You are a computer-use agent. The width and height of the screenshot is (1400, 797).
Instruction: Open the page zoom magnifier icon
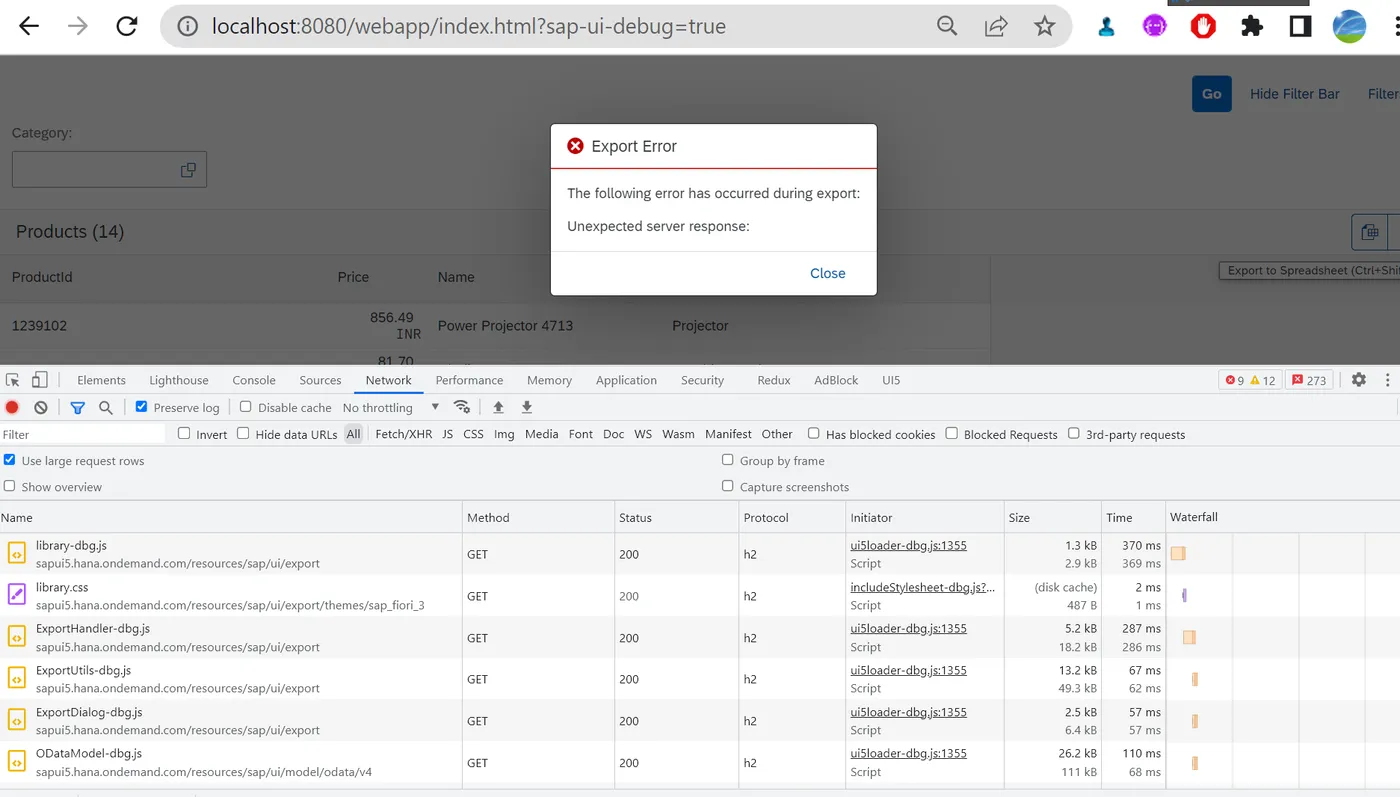946,27
